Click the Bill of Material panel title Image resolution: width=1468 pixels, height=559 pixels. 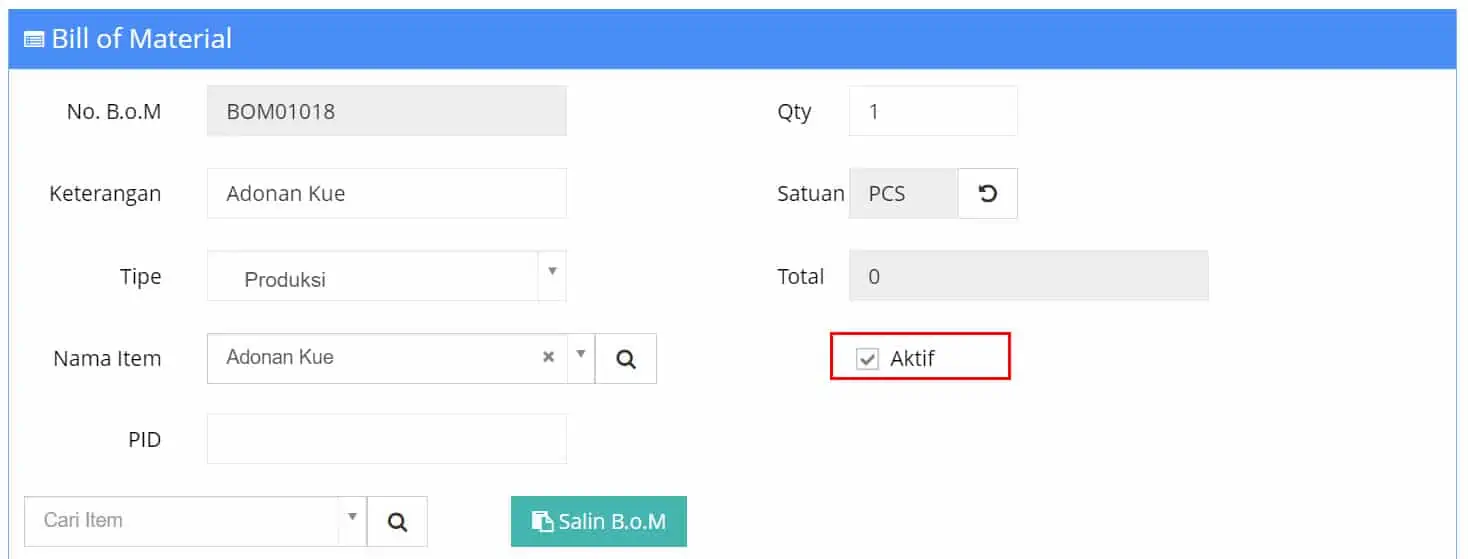coord(141,39)
